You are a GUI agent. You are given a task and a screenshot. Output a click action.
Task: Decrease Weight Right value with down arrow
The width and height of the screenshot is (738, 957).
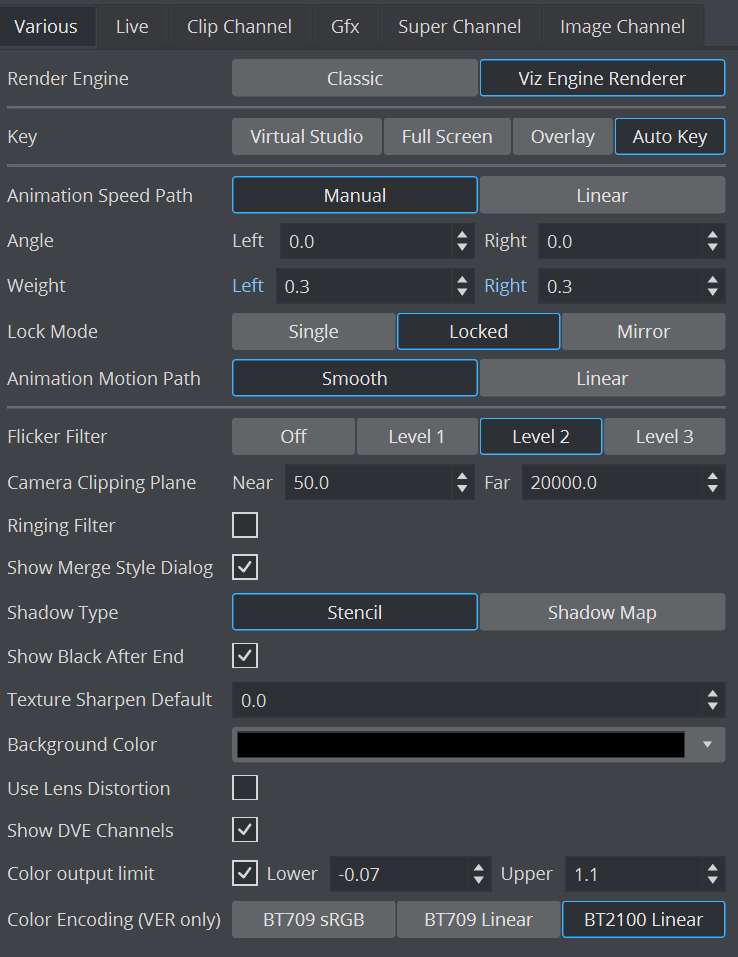tap(712, 292)
